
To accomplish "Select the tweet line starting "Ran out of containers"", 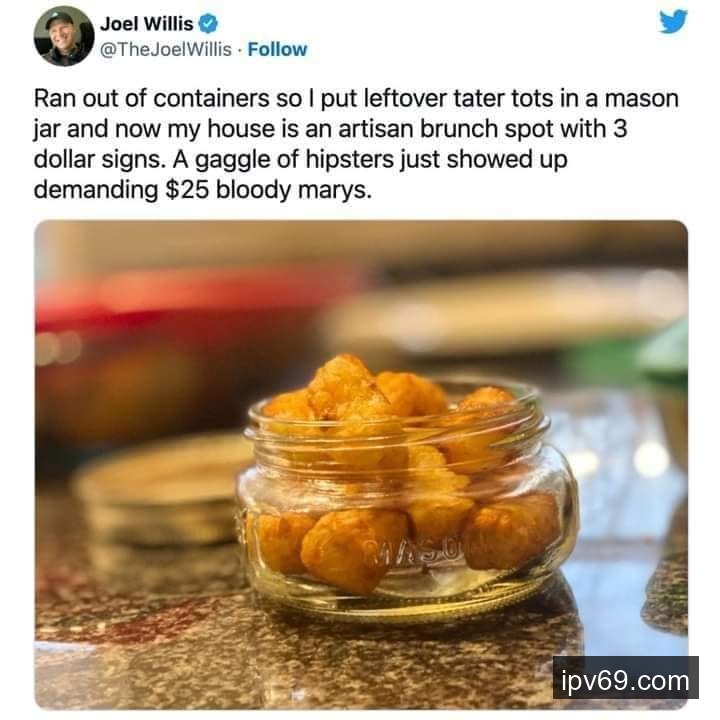I will pos(356,99).
